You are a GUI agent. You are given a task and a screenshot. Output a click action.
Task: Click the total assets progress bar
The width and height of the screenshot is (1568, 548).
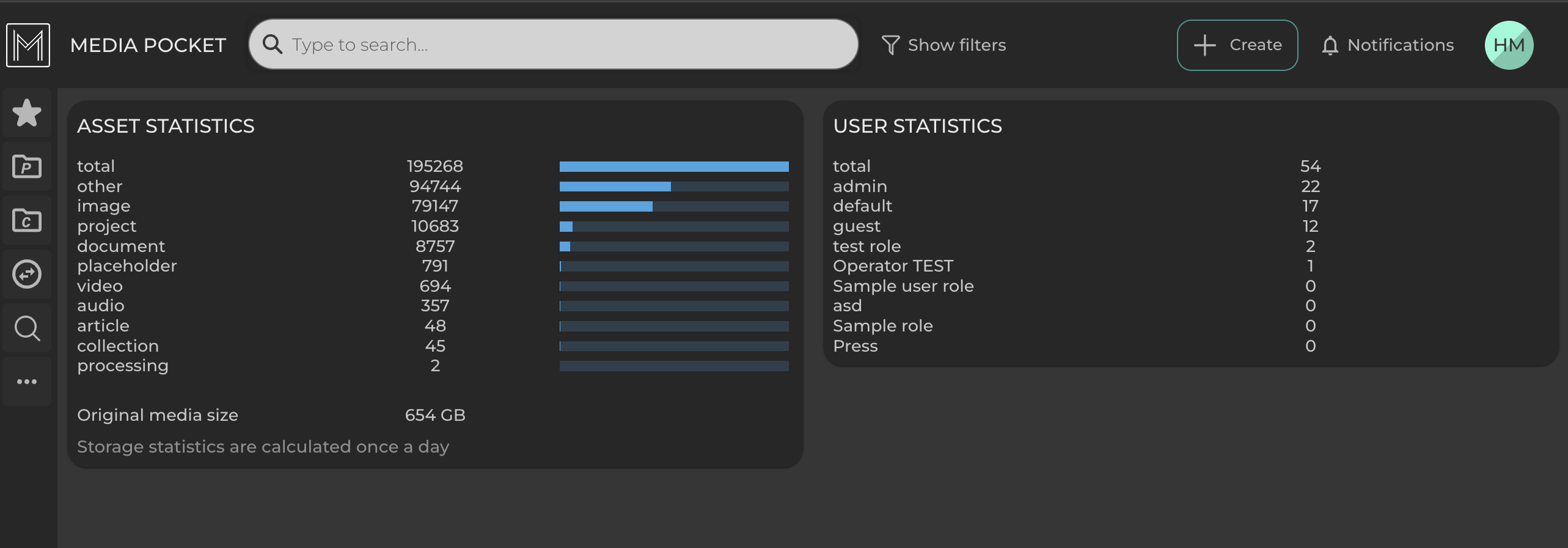[673, 166]
